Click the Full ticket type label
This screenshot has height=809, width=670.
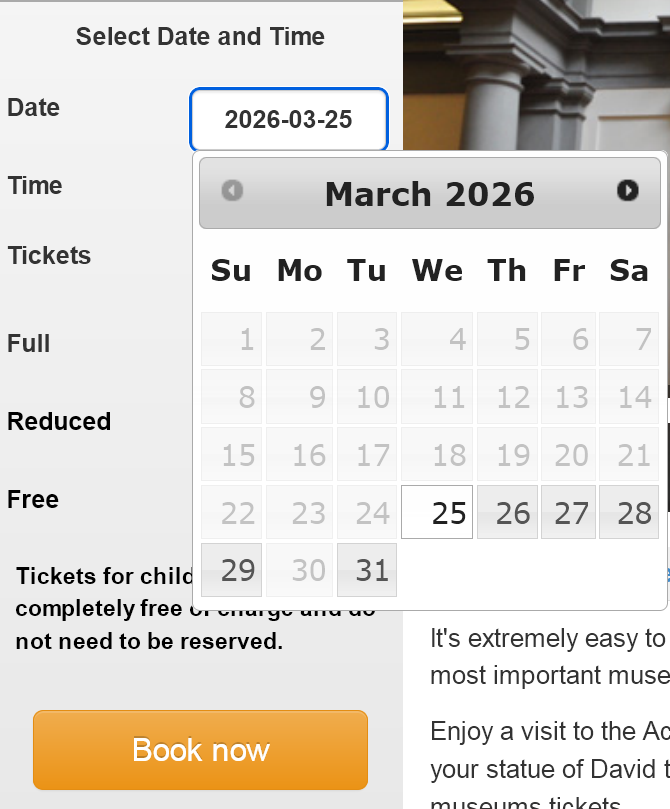[x=28, y=343]
